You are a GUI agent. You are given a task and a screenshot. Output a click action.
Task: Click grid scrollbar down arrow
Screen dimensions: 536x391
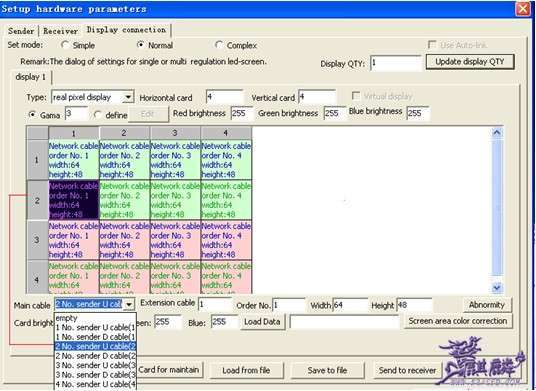pyautogui.click(x=497, y=288)
